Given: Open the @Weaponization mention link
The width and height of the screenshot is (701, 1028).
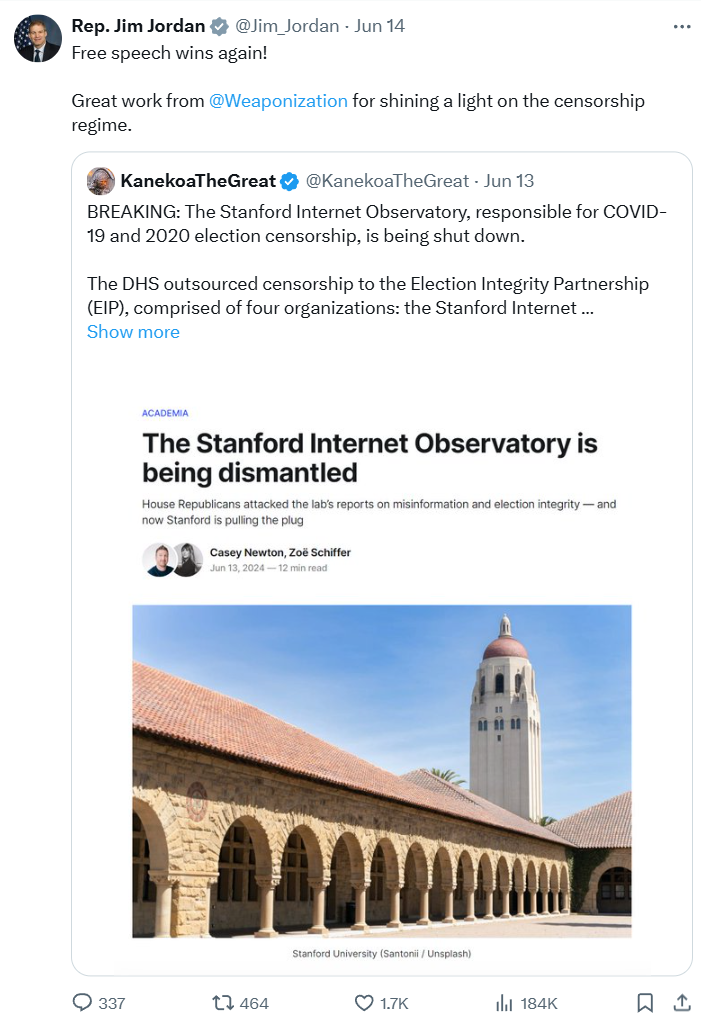Looking at the screenshot, I should (x=278, y=101).
